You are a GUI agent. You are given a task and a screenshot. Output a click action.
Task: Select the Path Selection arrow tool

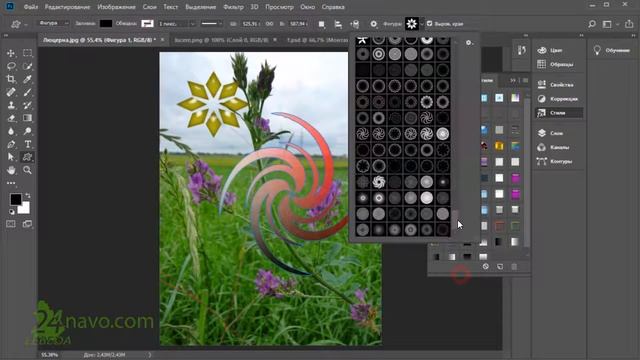click(11, 157)
